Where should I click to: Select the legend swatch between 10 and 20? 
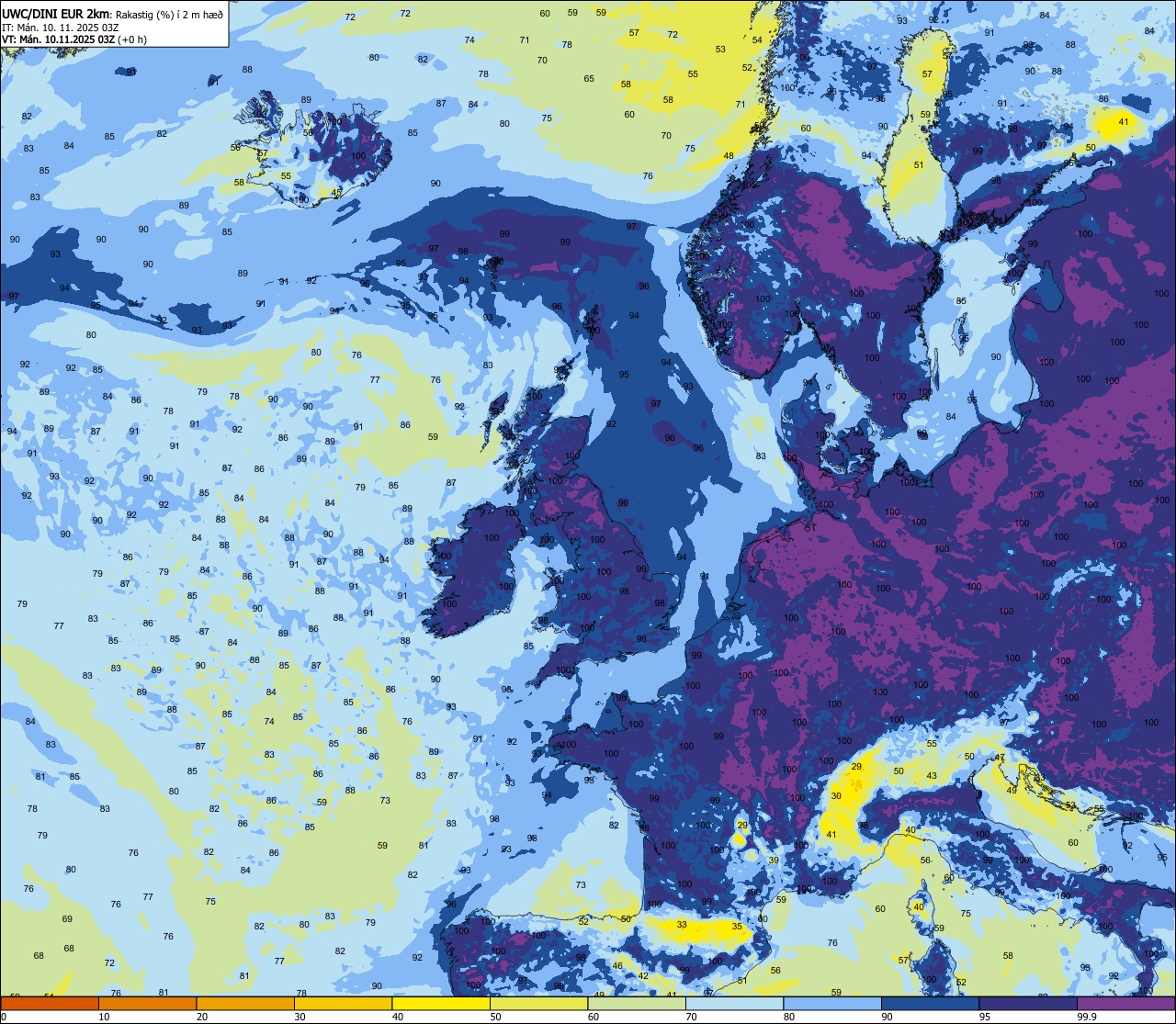click(x=147, y=1003)
